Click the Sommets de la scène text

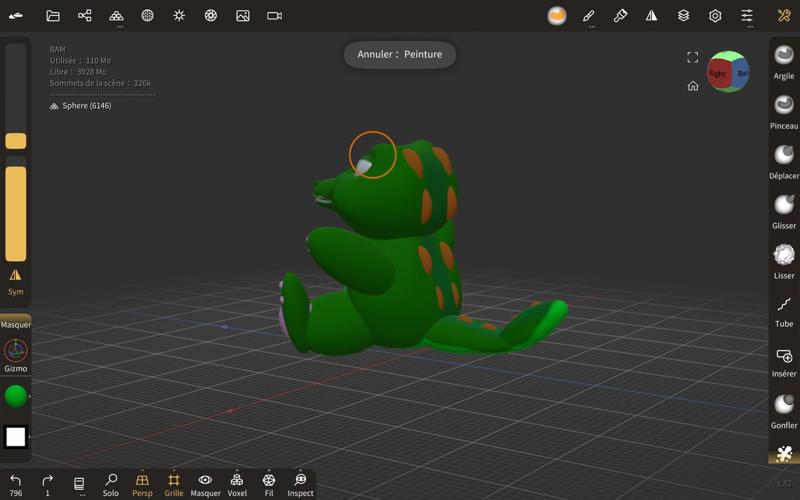click(x=100, y=83)
